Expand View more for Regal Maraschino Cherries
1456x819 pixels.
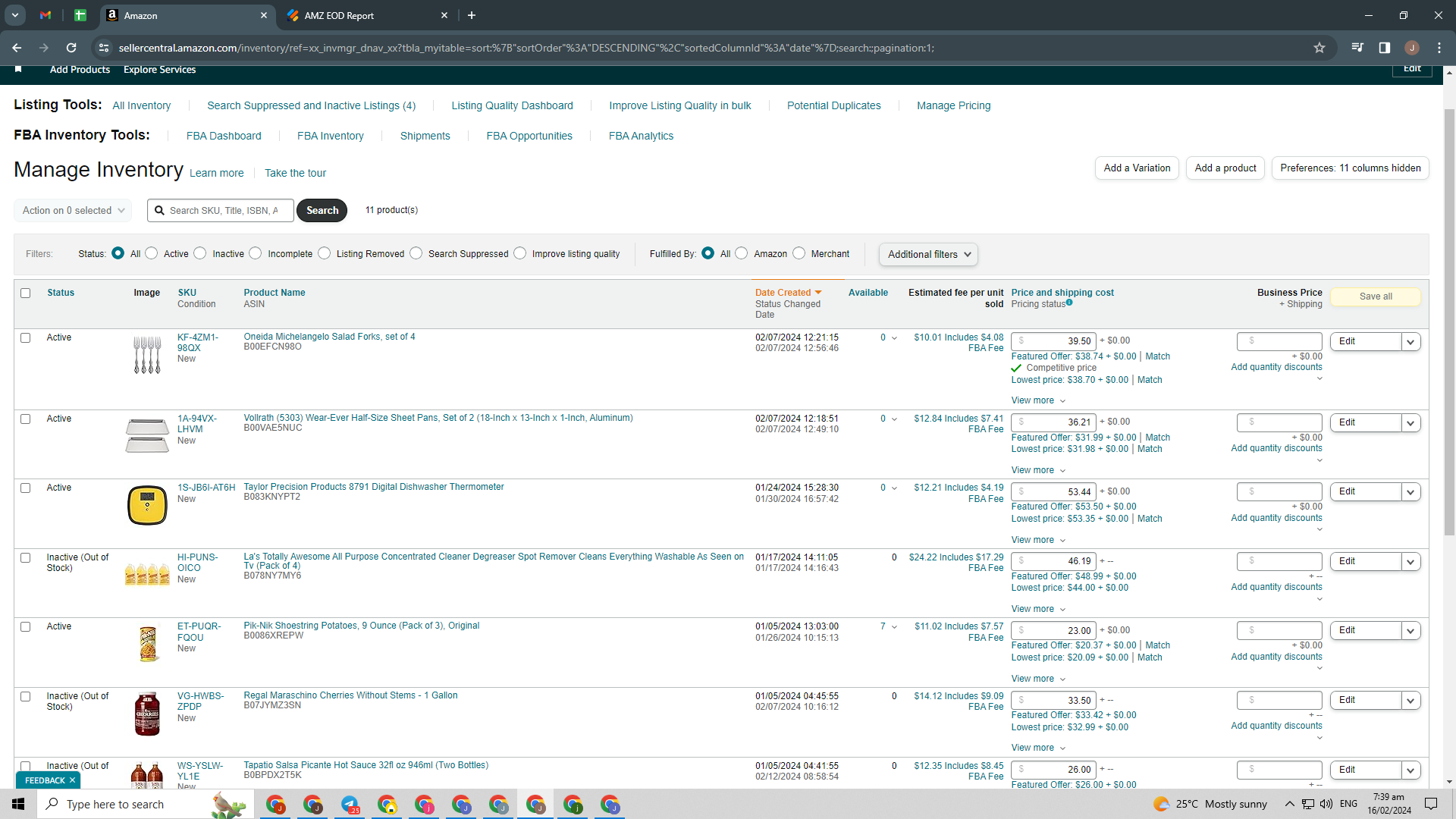1038,748
